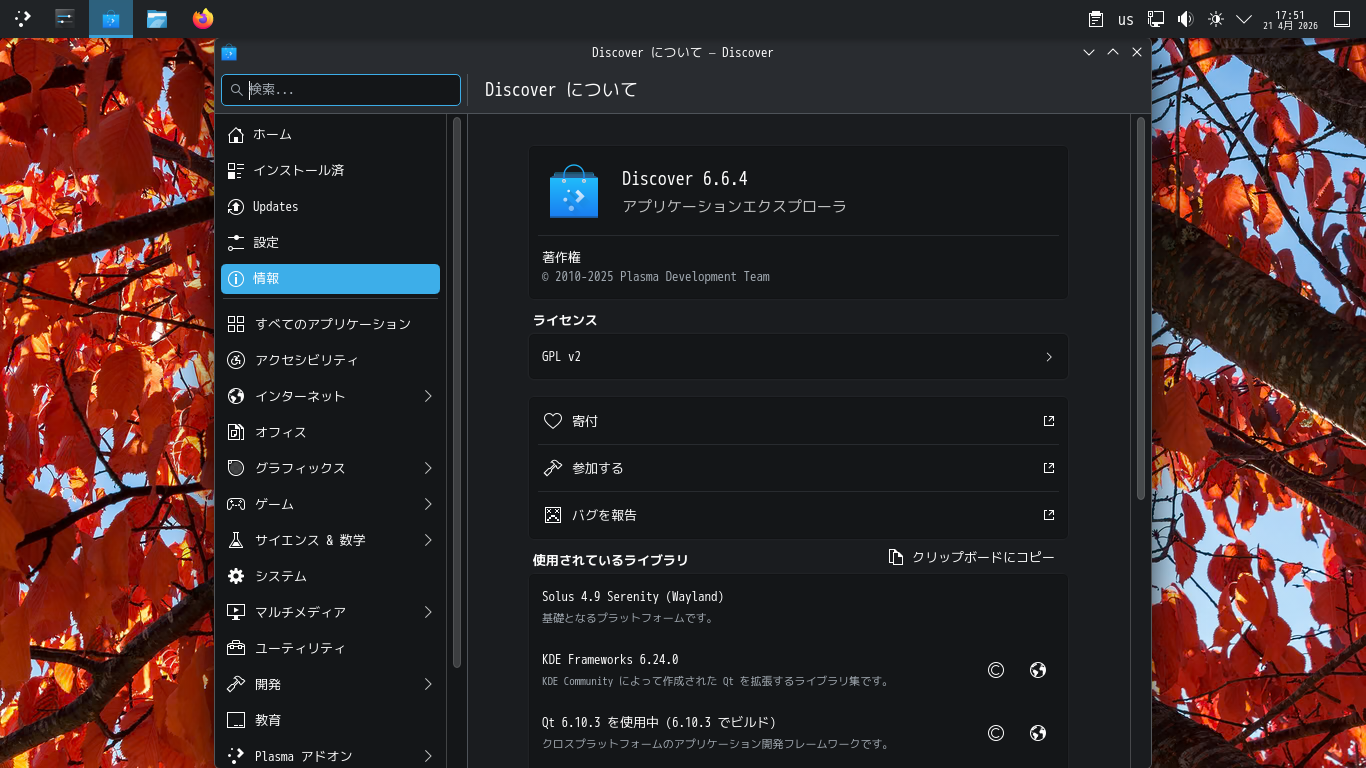Show the KDE Frameworks license icon
This screenshot has height=768, width=1366.
pyautogui.click(x=996, y=670)
